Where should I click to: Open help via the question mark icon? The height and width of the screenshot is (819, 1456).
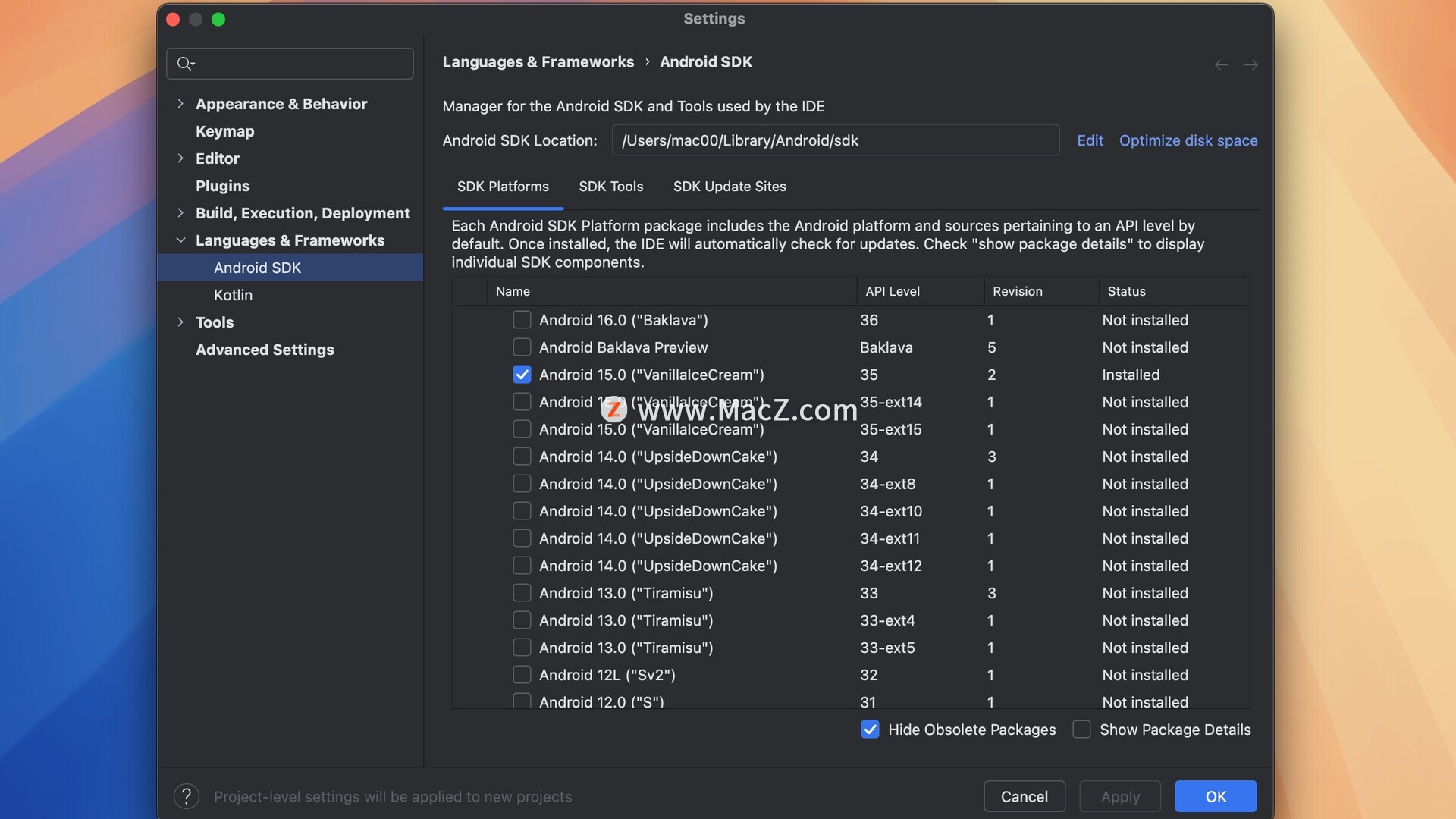point(187,796)
